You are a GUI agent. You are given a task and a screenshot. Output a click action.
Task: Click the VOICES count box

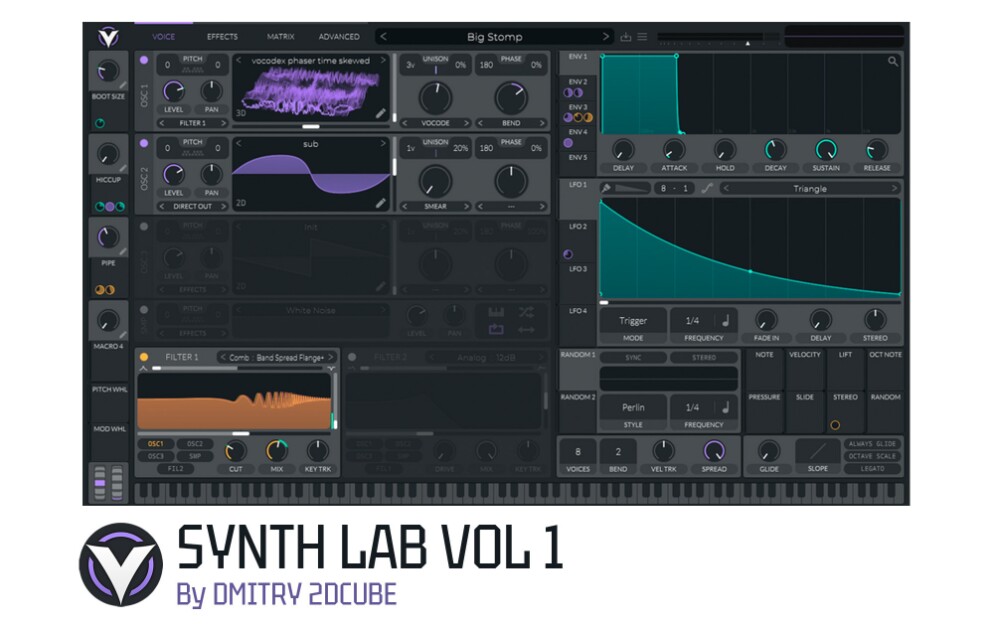point(578,458)
